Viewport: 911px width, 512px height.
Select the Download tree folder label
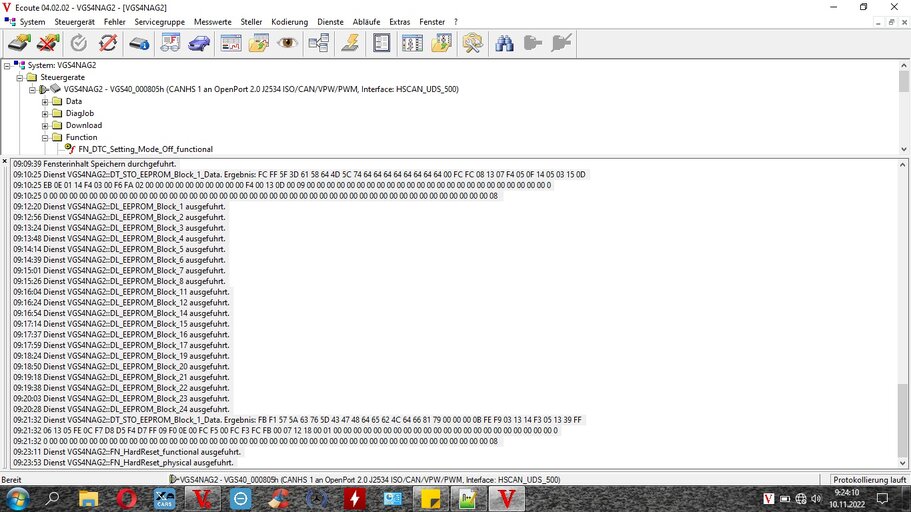tap(84, 125)
